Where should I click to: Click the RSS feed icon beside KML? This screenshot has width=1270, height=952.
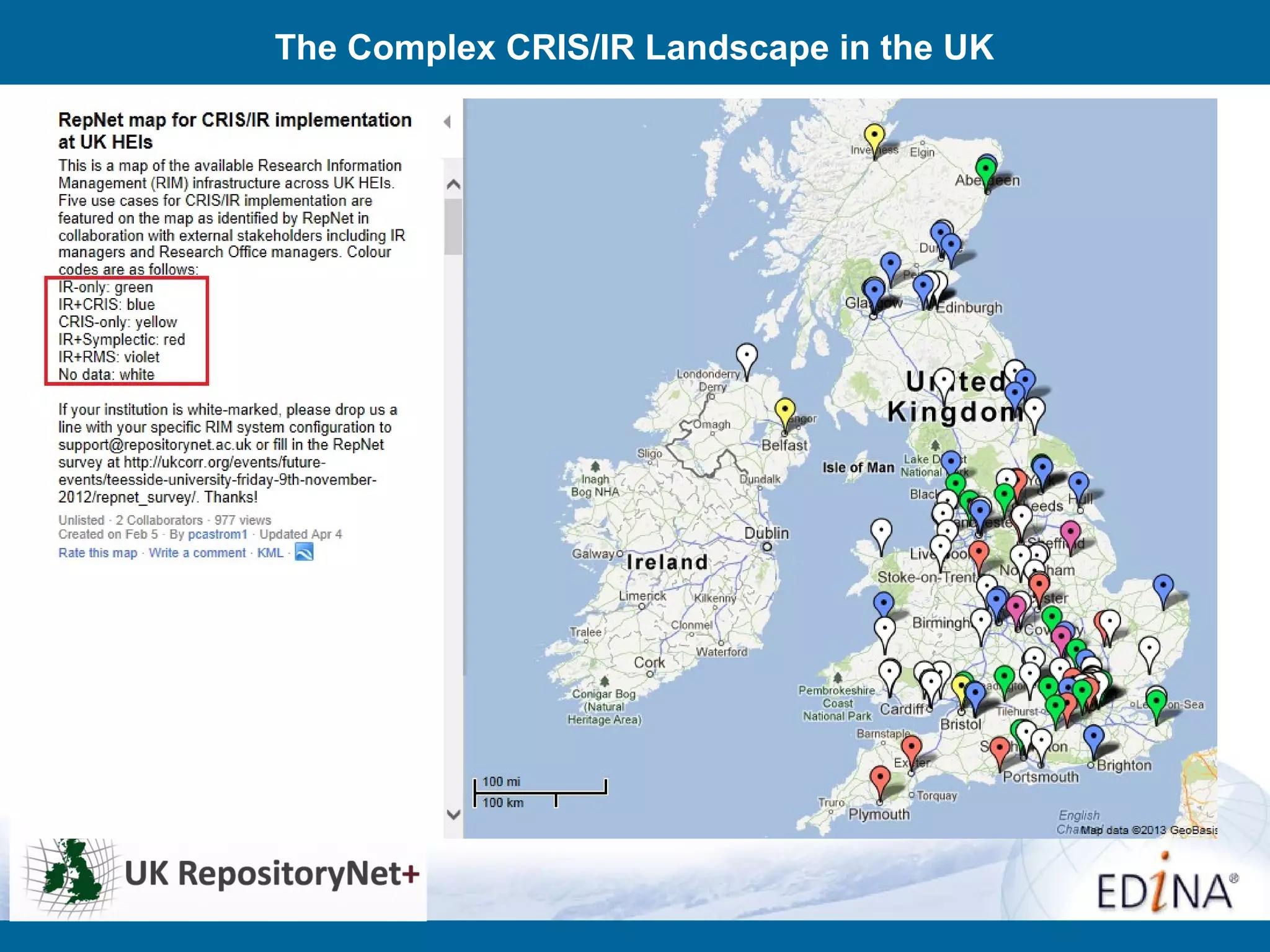click(304, 552)
